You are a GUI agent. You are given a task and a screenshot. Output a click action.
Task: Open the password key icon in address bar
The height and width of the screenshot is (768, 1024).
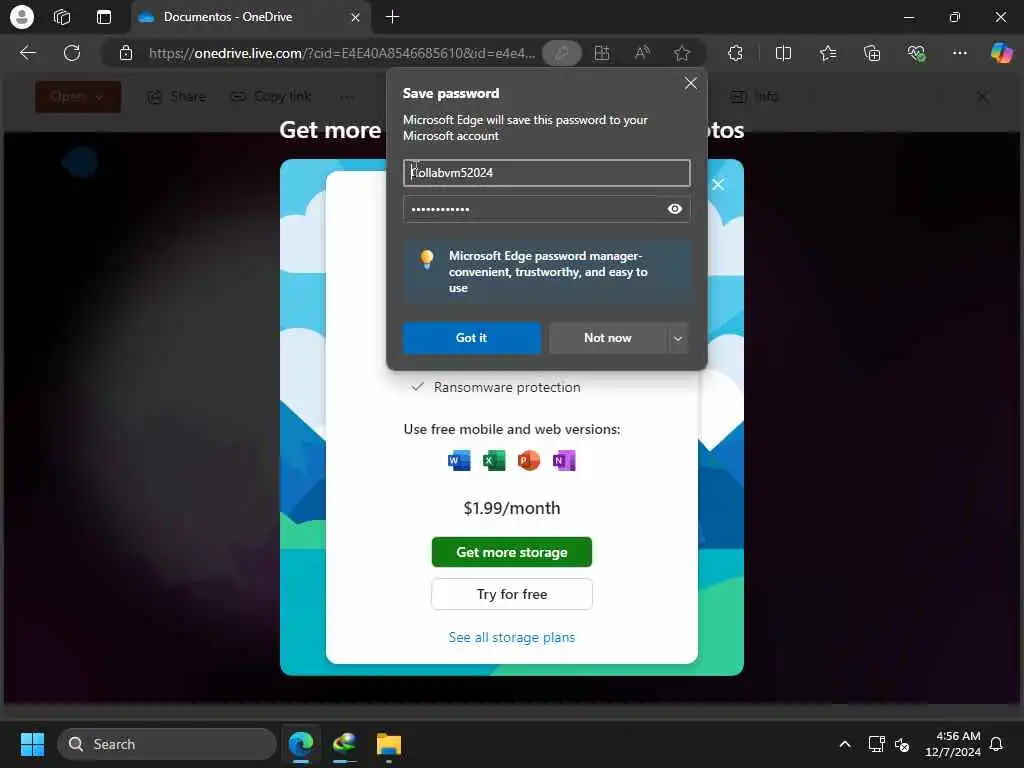[562, 53]
